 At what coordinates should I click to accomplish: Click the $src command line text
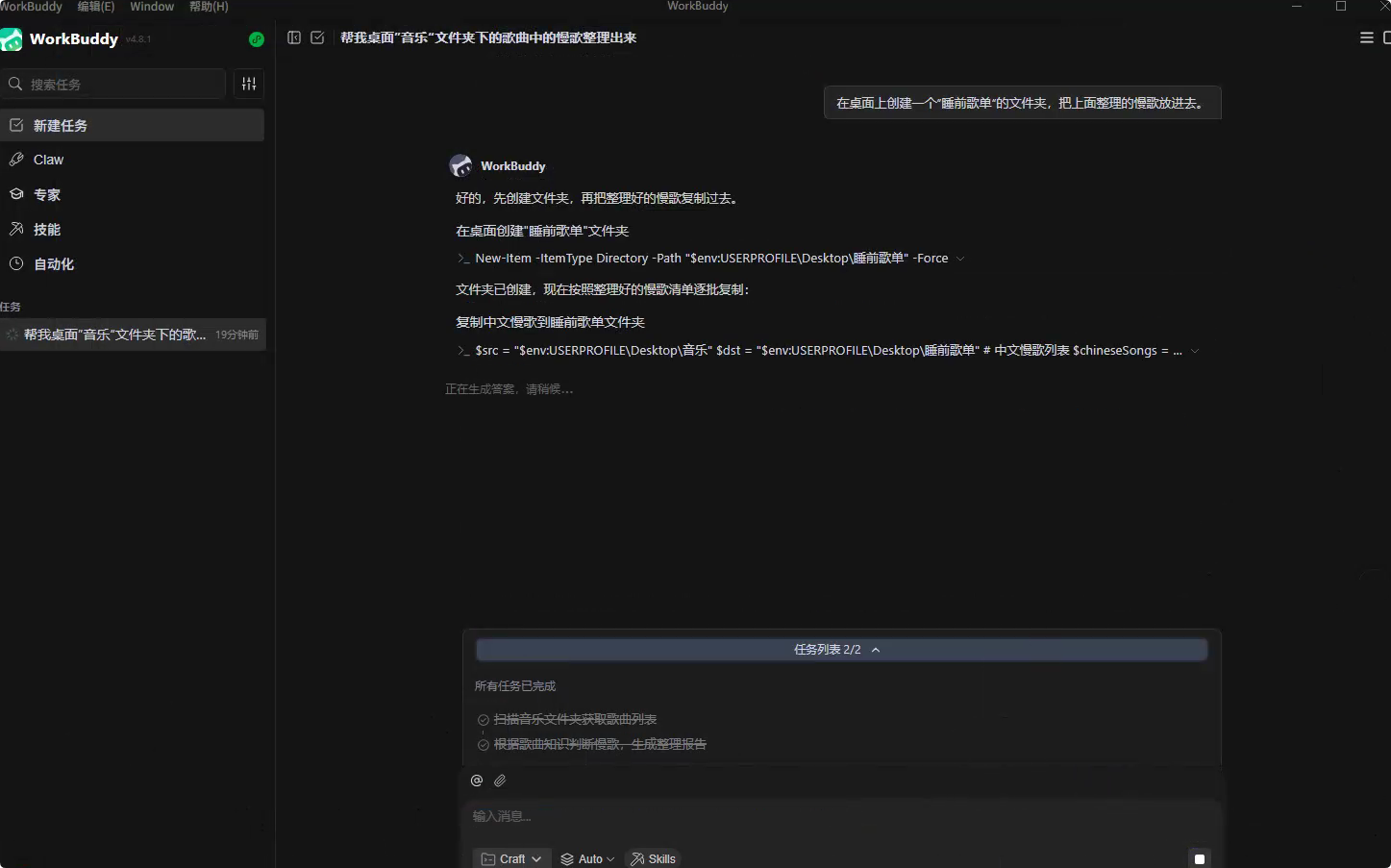[x=829, y=351]
